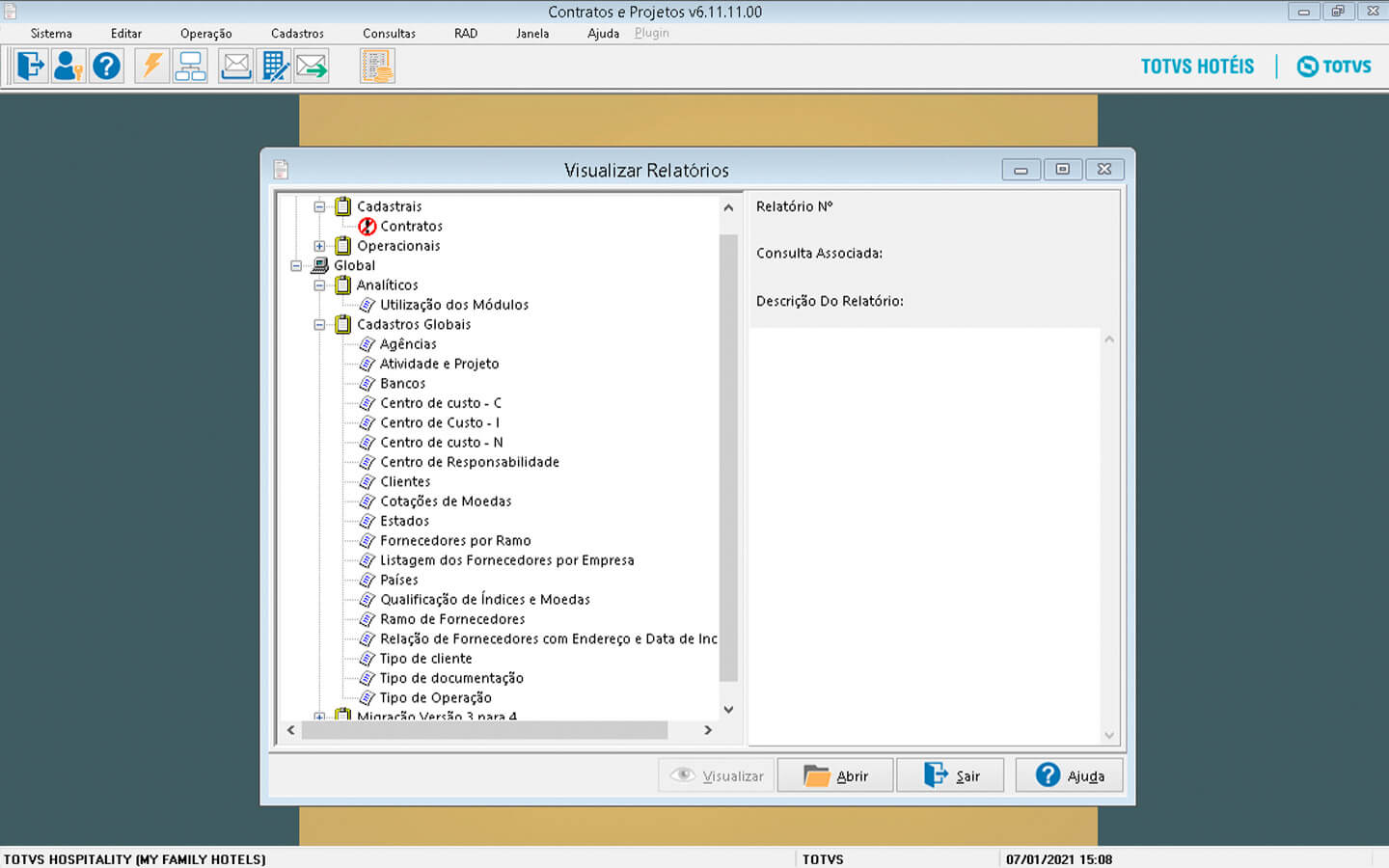Collapse the Cadastros Globais tree node
Viewport: 1389px width, 868px height.
(319, 325)
